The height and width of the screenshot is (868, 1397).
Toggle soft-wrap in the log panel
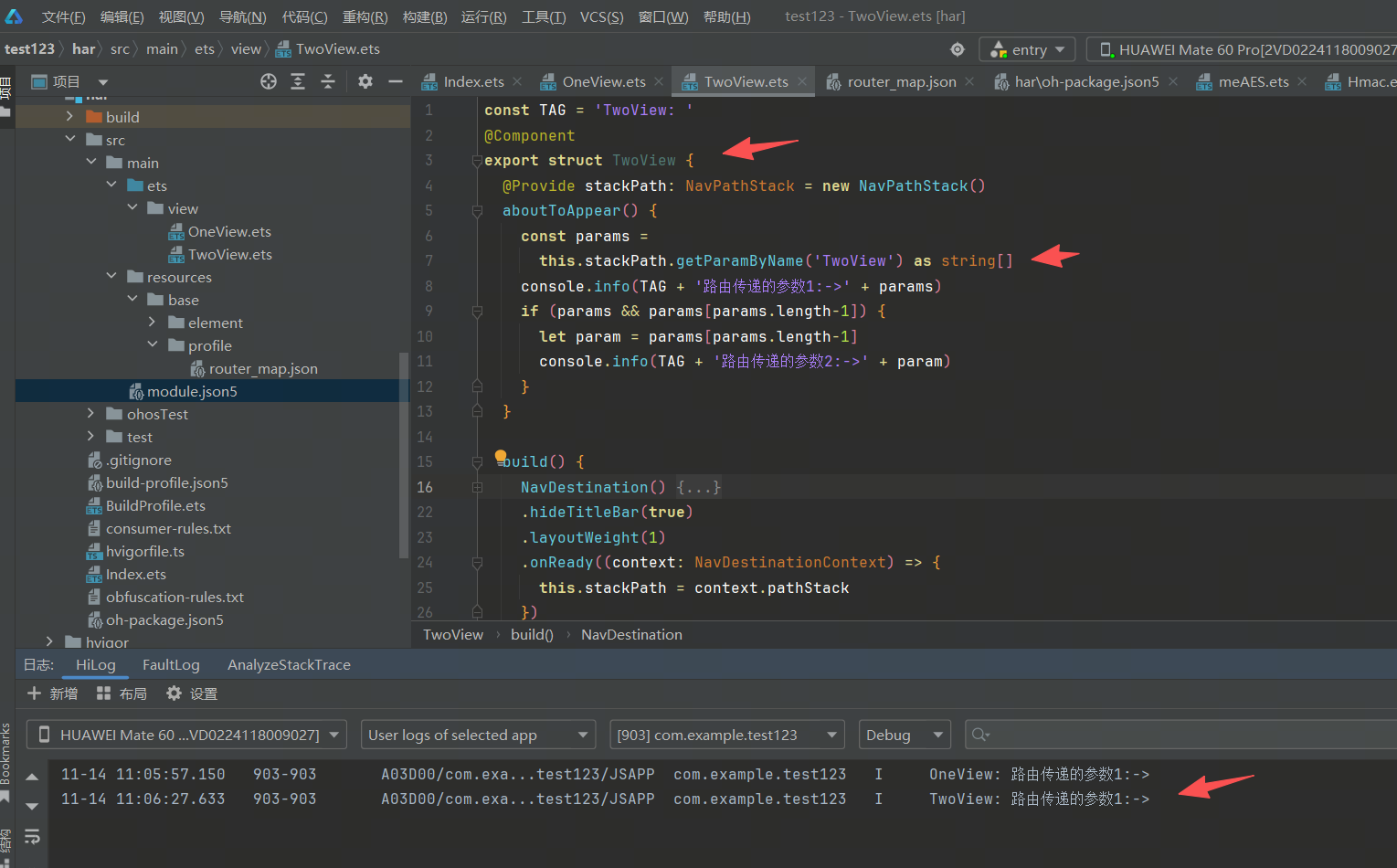(x=32, y=836)
